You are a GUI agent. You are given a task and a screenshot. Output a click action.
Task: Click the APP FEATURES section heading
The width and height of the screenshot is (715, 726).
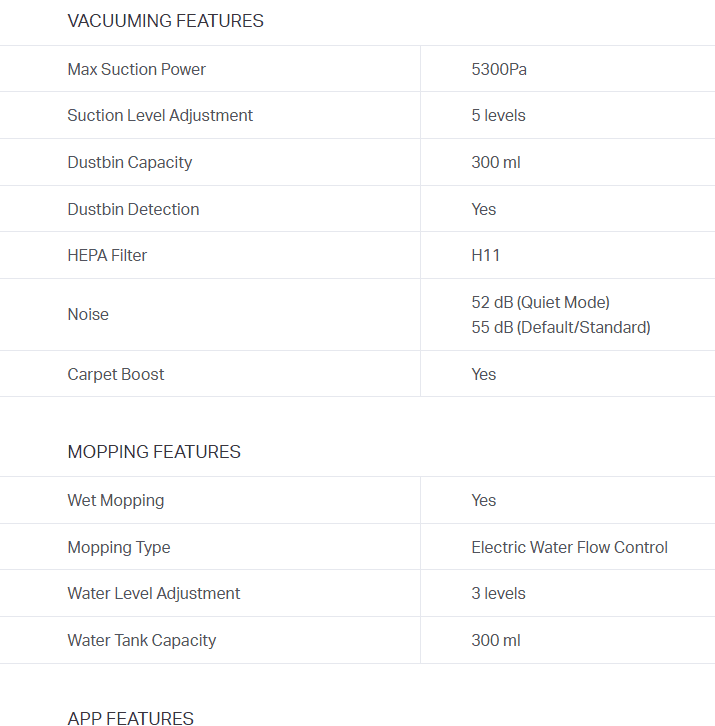[130, 717]
